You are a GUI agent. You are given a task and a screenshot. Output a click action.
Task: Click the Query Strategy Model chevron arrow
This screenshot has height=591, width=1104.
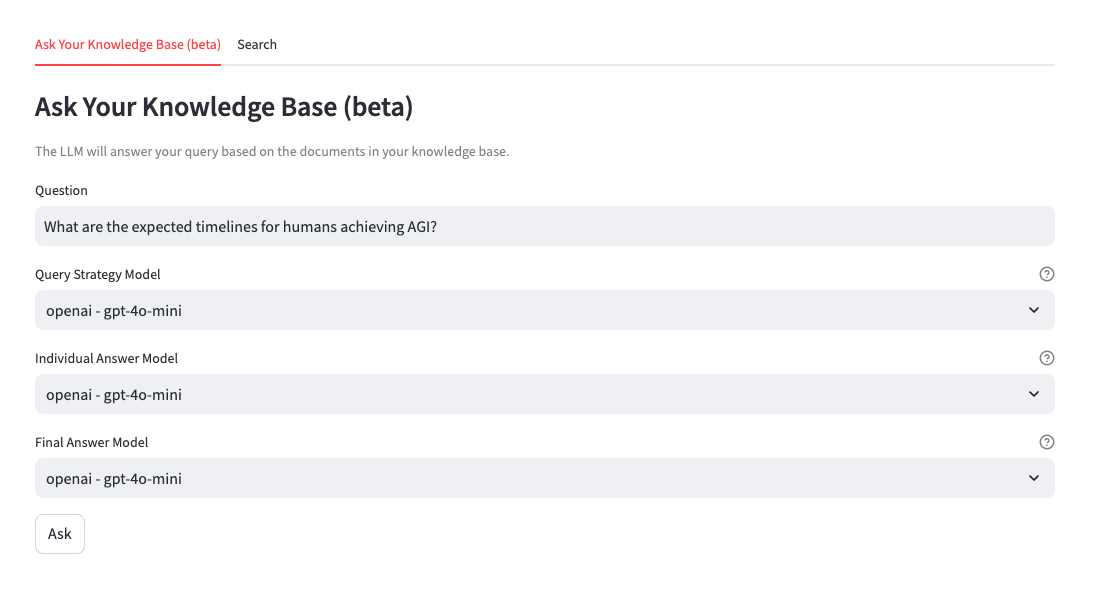(1034, 310)
